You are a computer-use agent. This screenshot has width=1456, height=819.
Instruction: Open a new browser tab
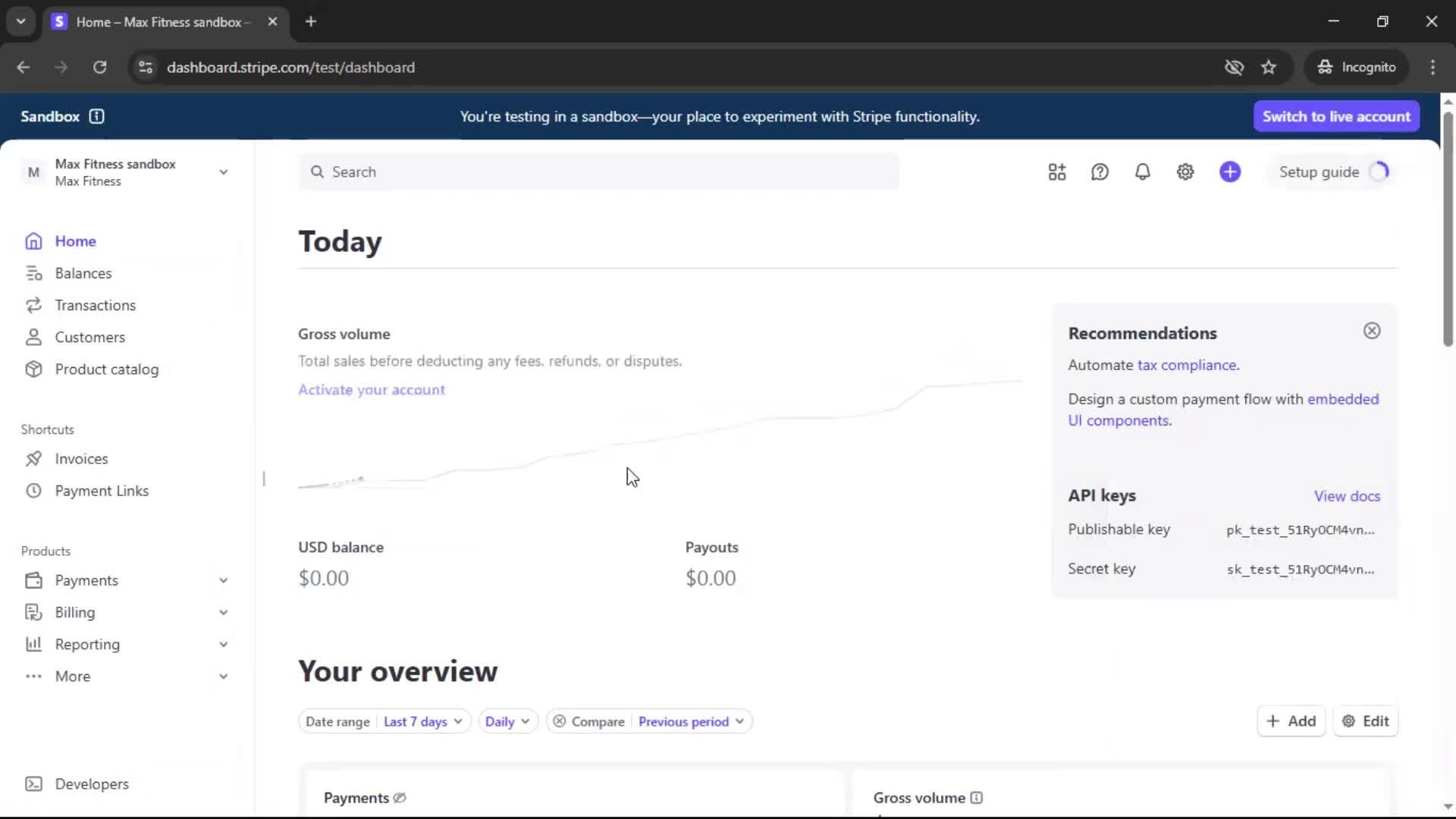(311, 21)
